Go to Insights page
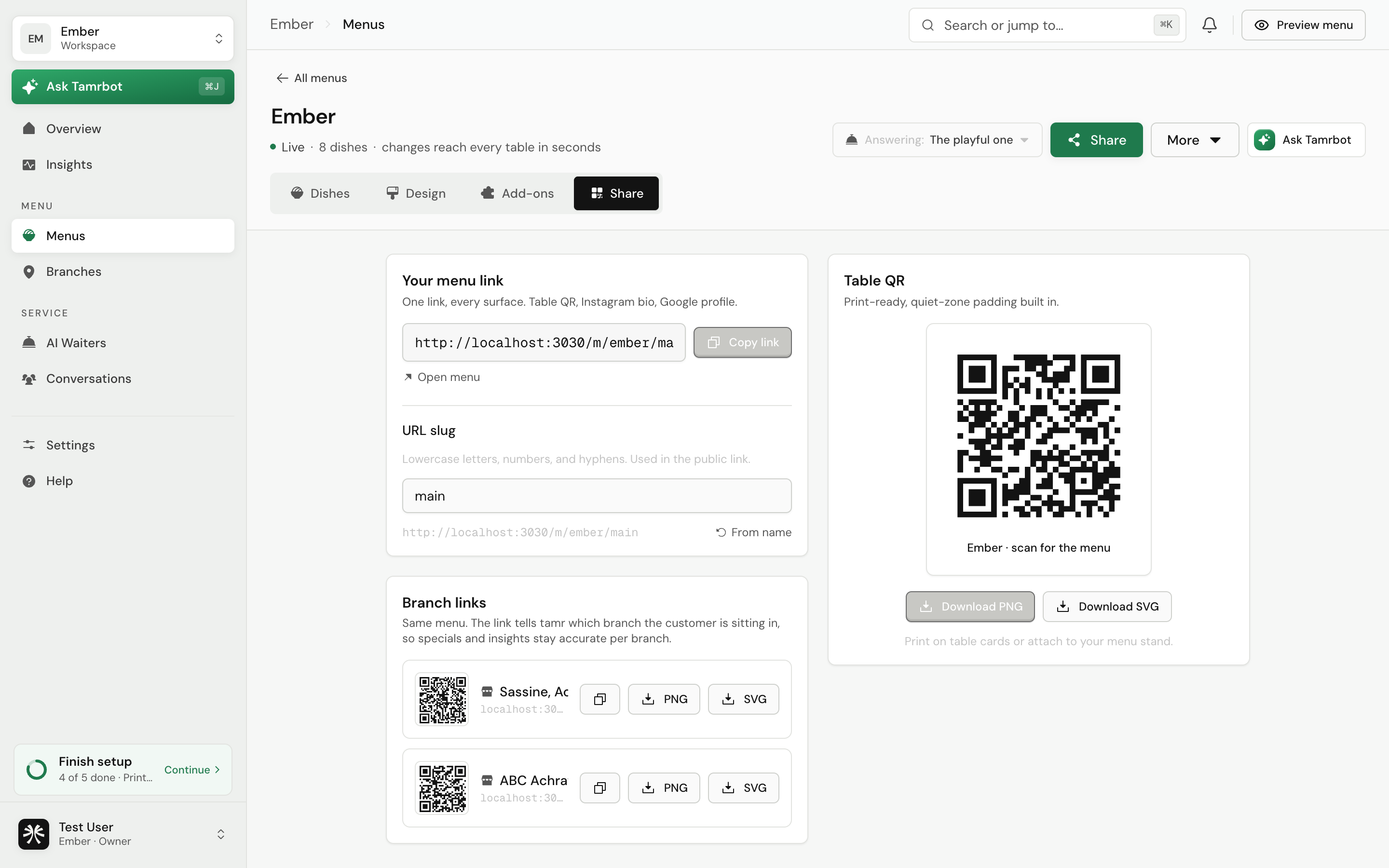 point(123,165)
